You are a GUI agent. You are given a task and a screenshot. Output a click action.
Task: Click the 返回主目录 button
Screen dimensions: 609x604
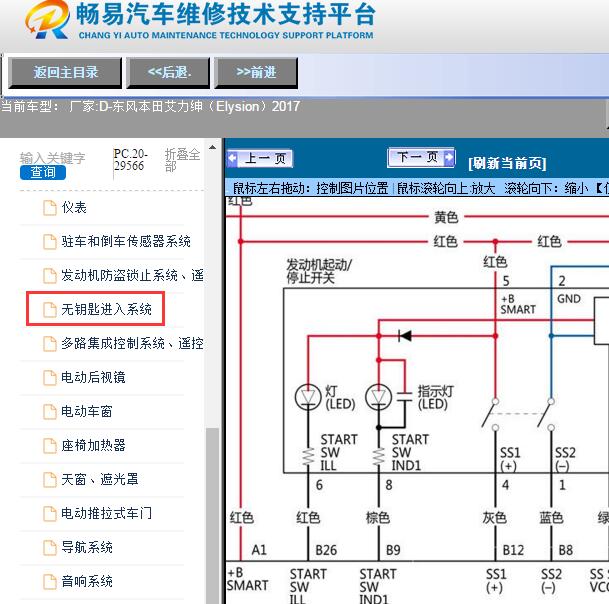[x=65, y=73]
